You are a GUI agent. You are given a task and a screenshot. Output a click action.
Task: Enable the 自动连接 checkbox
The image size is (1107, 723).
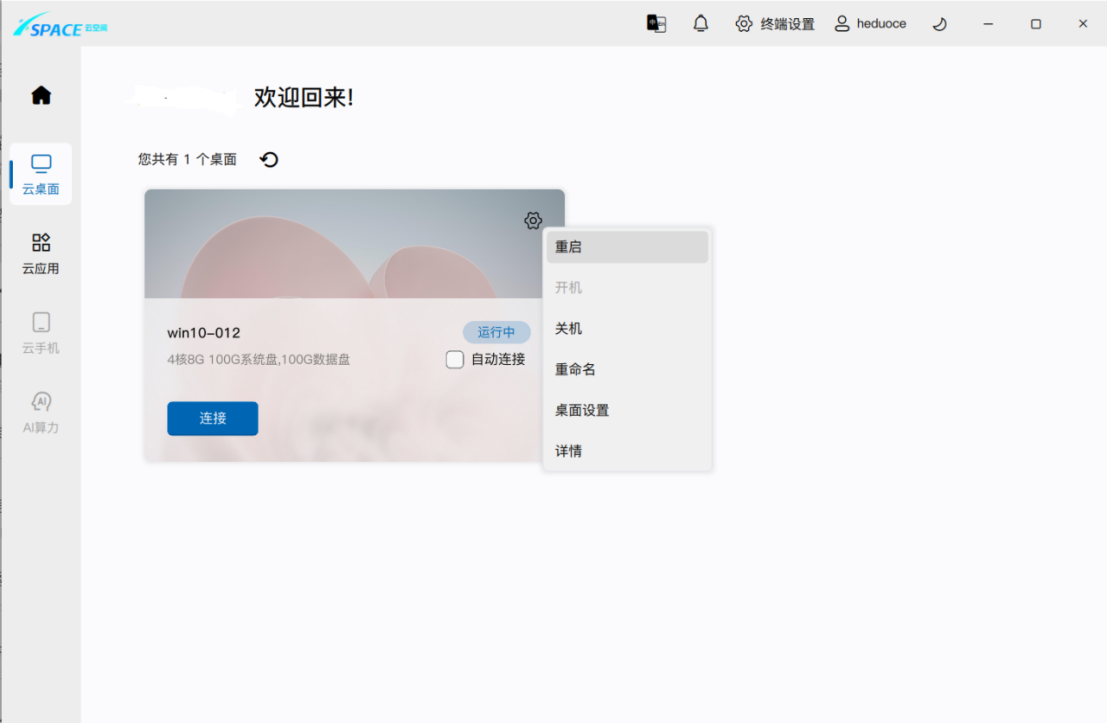pyautogui.click(x=455, y=359)
